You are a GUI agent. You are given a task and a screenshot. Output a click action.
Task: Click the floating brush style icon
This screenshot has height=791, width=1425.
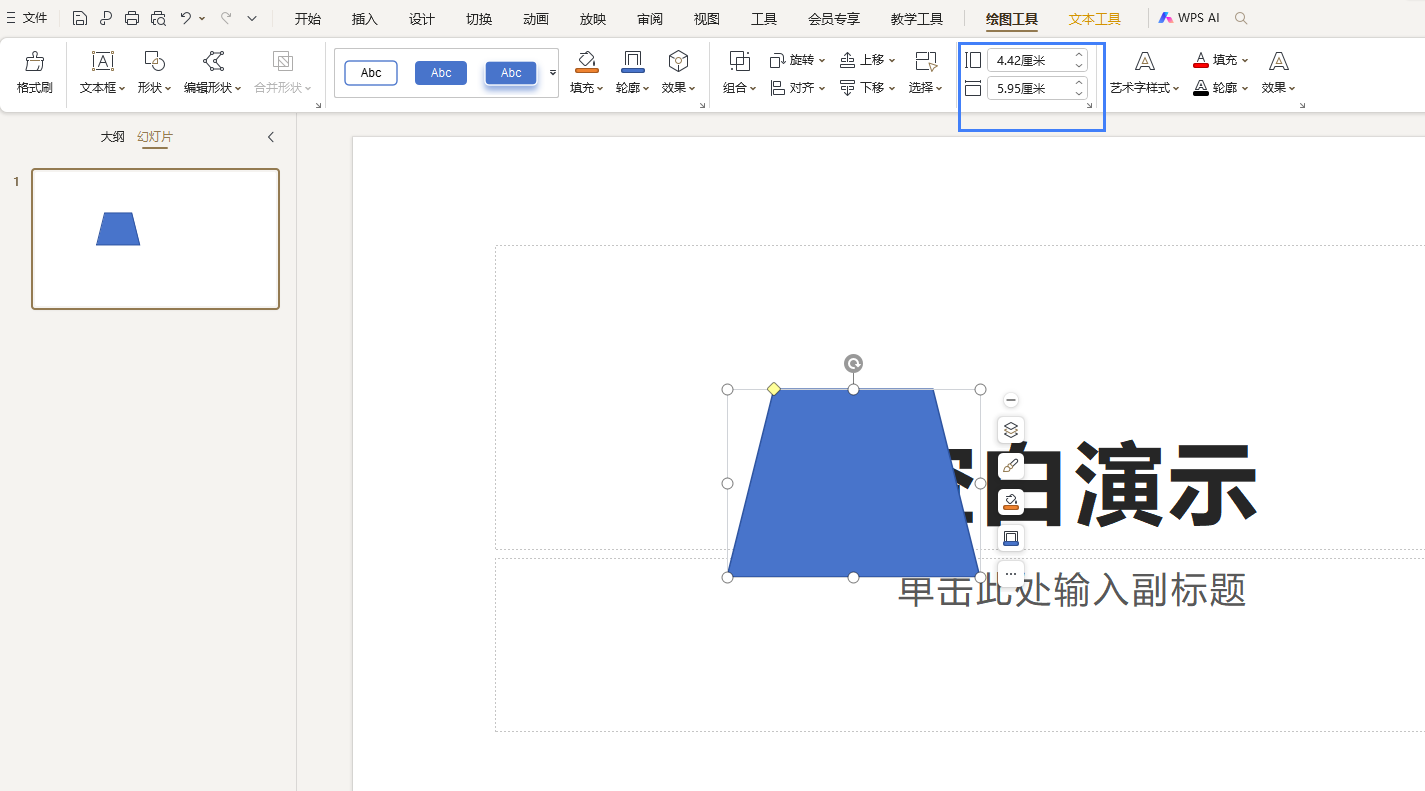[x=1011, y=466]
